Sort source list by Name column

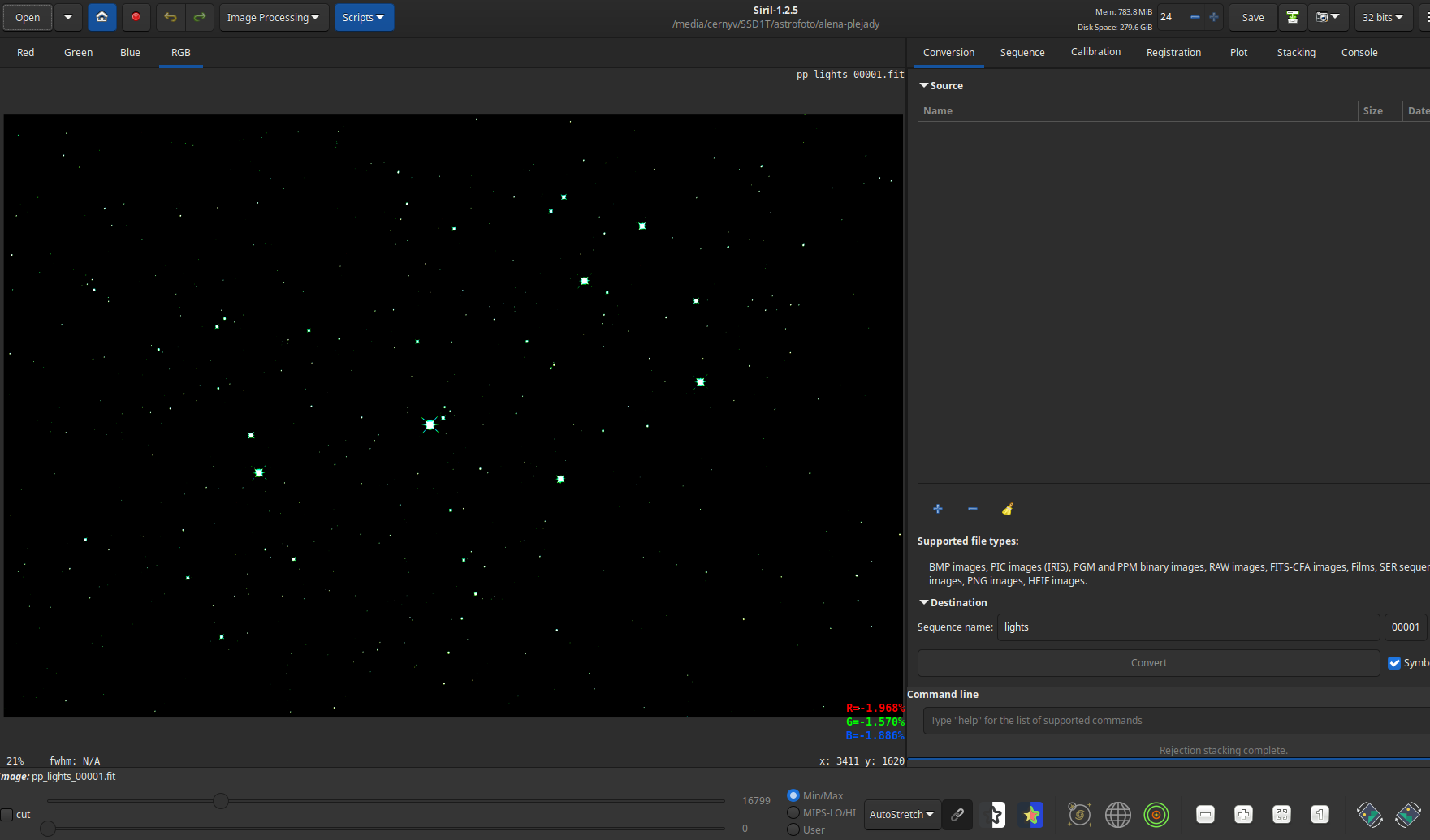(x=1138, y=111)
